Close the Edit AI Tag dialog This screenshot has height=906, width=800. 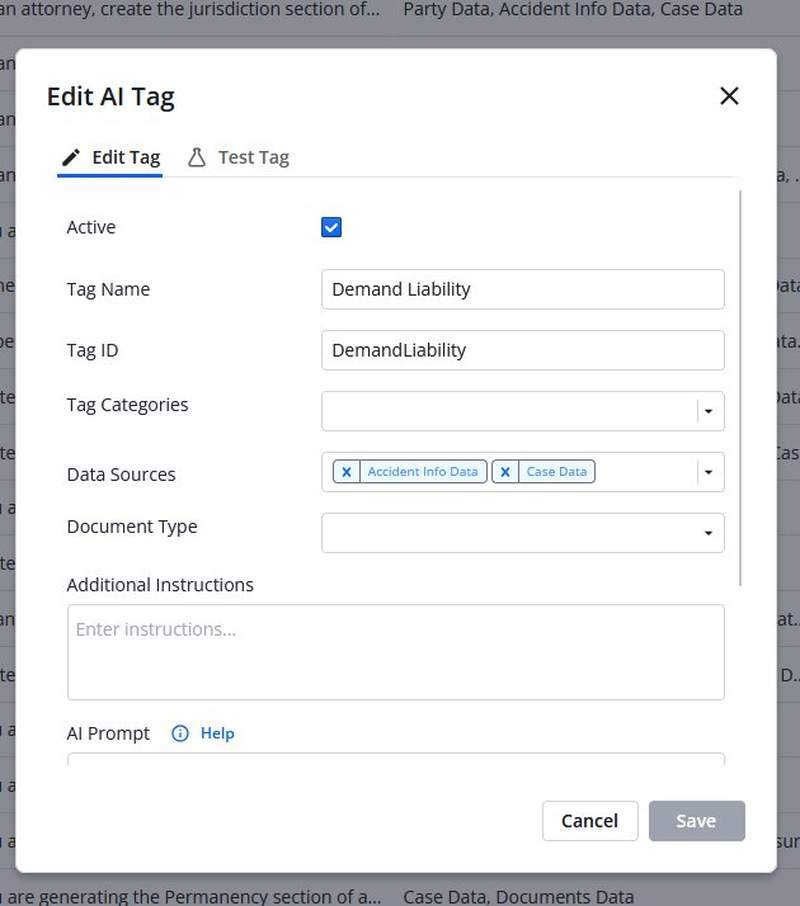click(729, 96)
